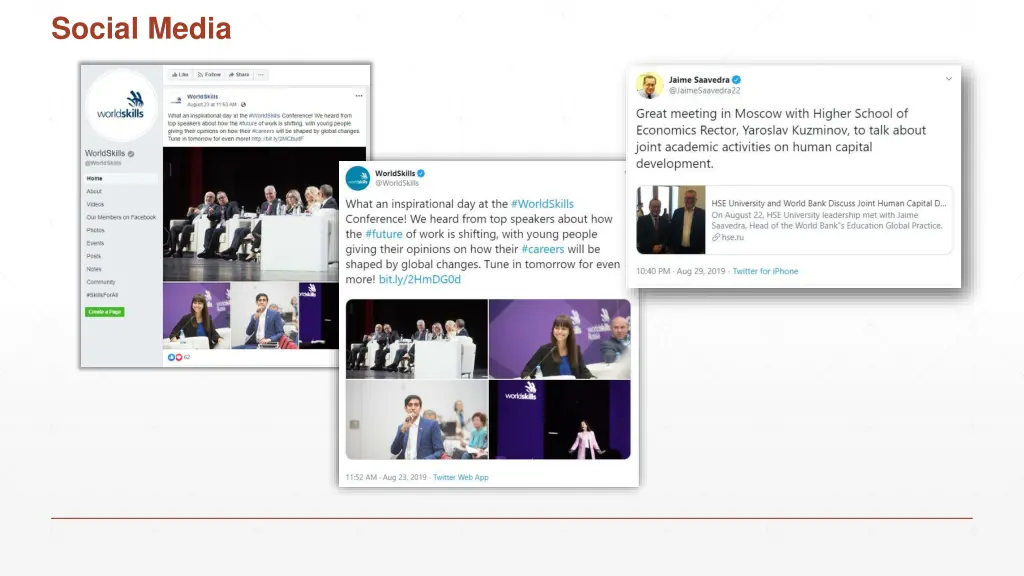Click the Share button on the Facebook page
The width and height of the screenshot is (1024, 576).
point(239,75)
